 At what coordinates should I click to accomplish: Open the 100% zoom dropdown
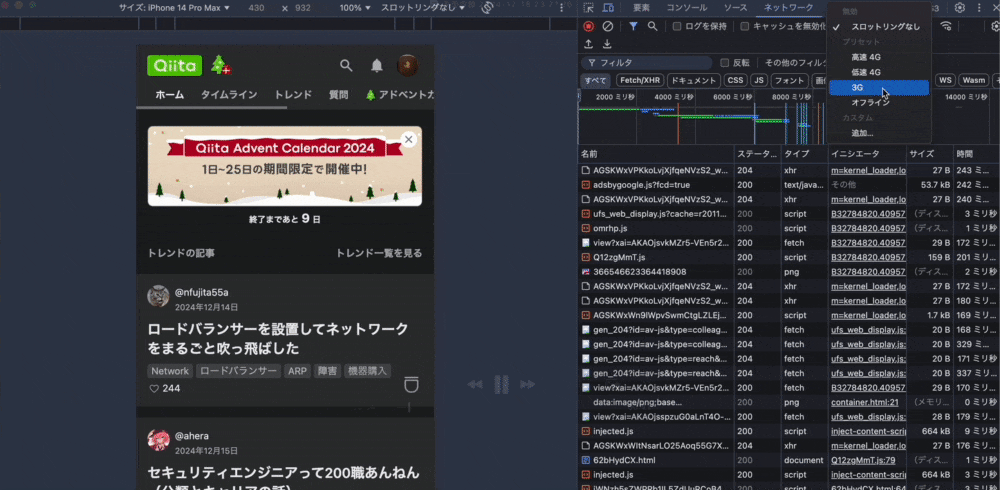coord(355,8)
